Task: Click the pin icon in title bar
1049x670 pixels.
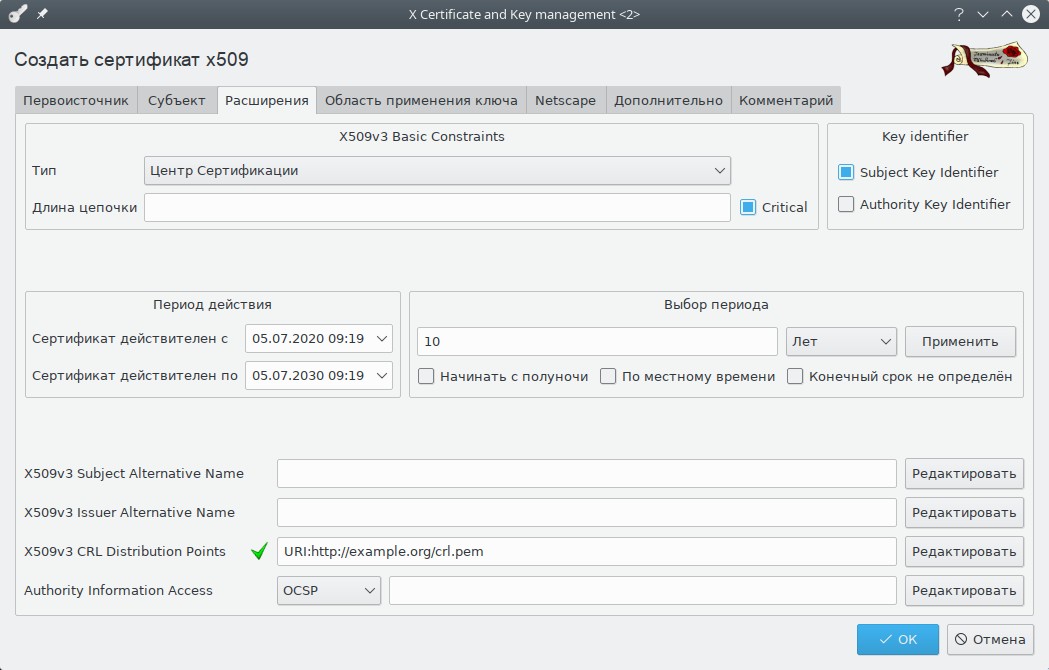Action: click(42, 14)
